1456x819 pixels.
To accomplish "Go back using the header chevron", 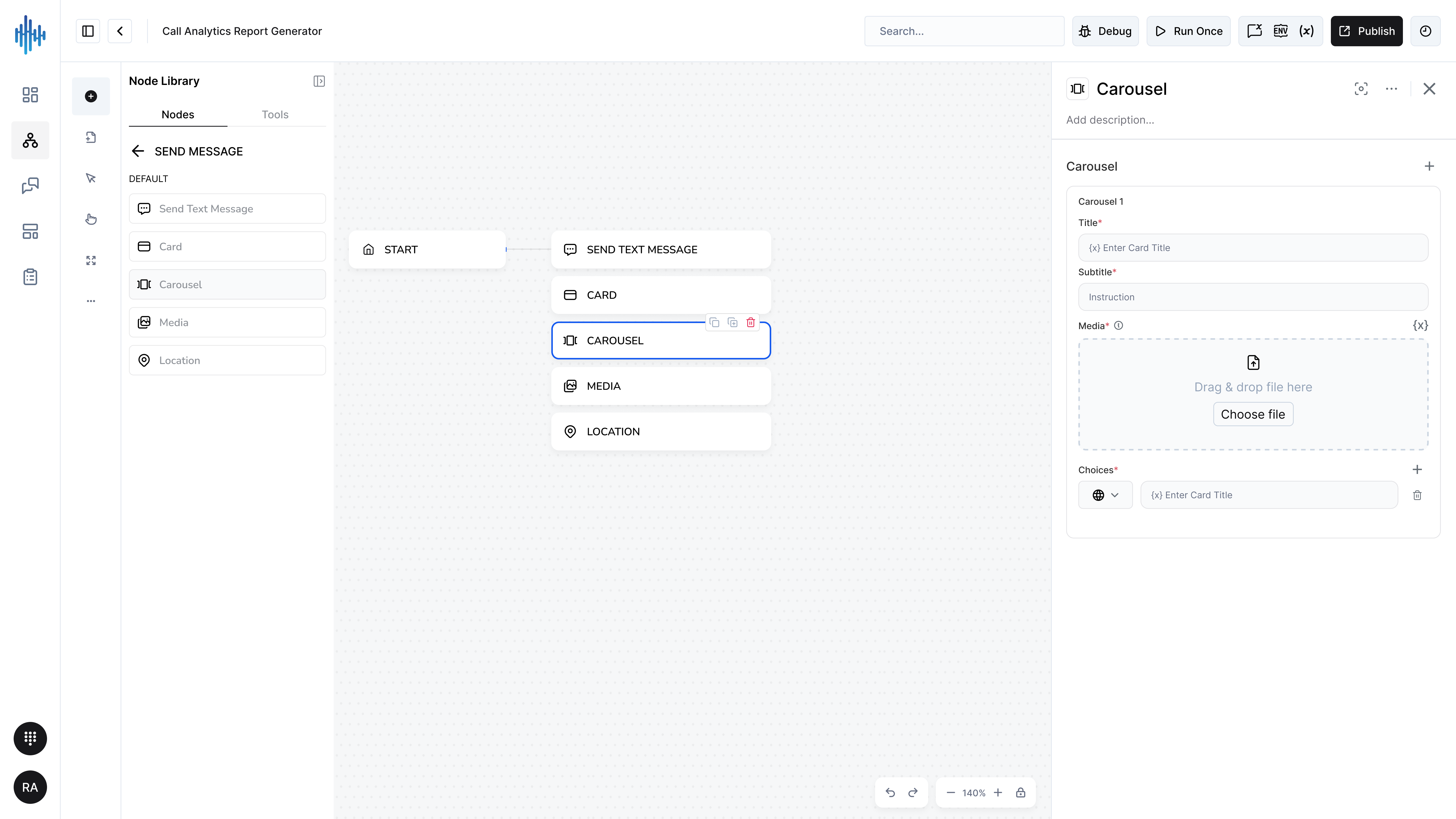I will 120,31.
